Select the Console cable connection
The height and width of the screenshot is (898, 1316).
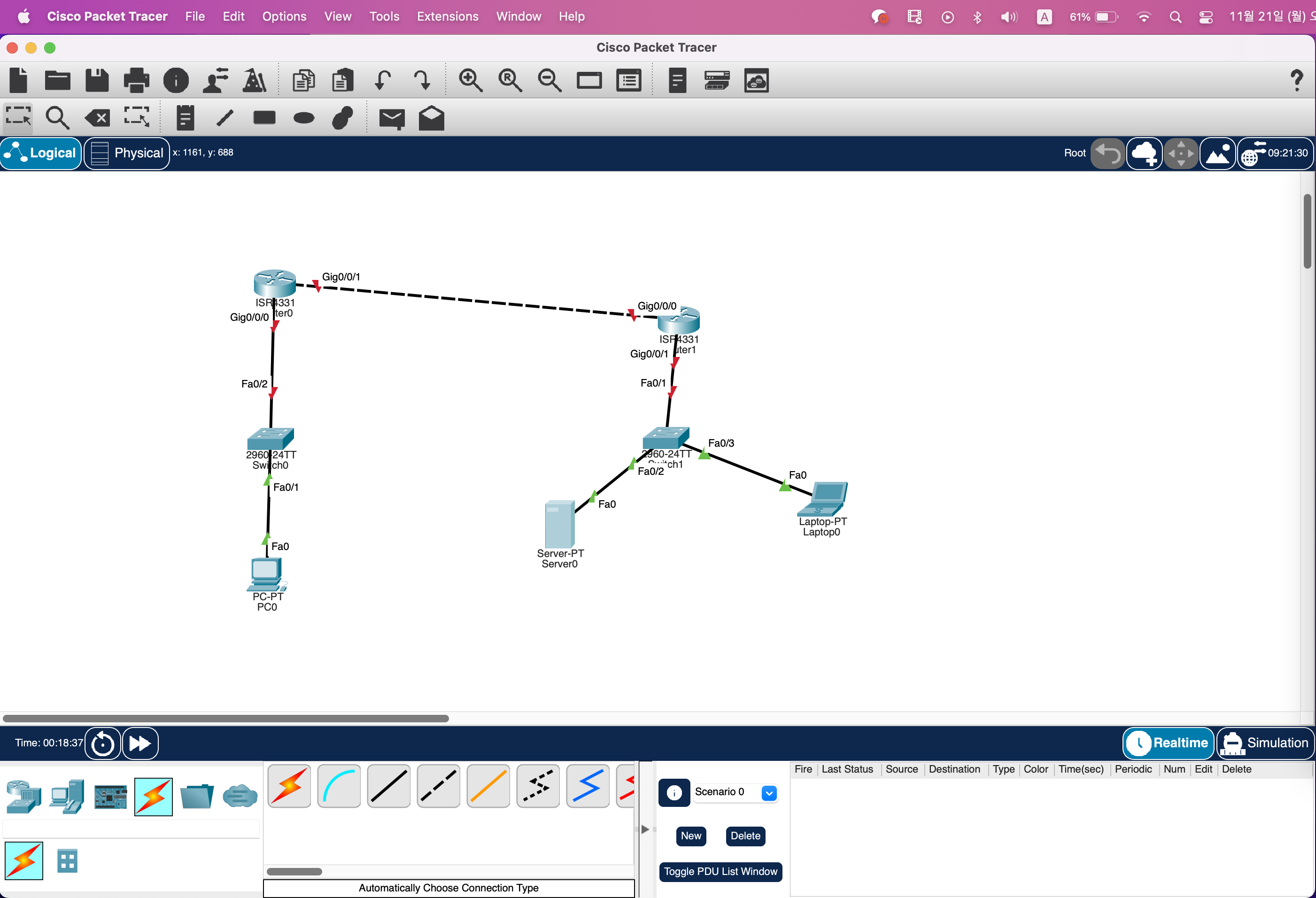[x=339, y=786]
